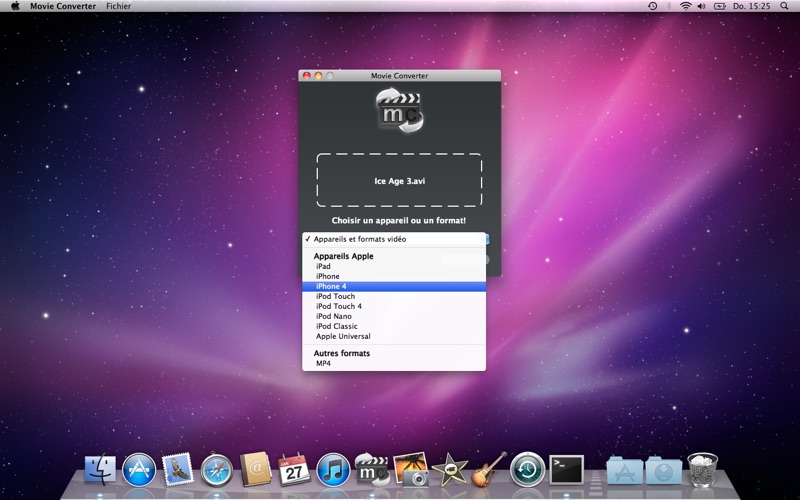
Task: Open the Fichier menu
Action: click(x=118, y=6)
